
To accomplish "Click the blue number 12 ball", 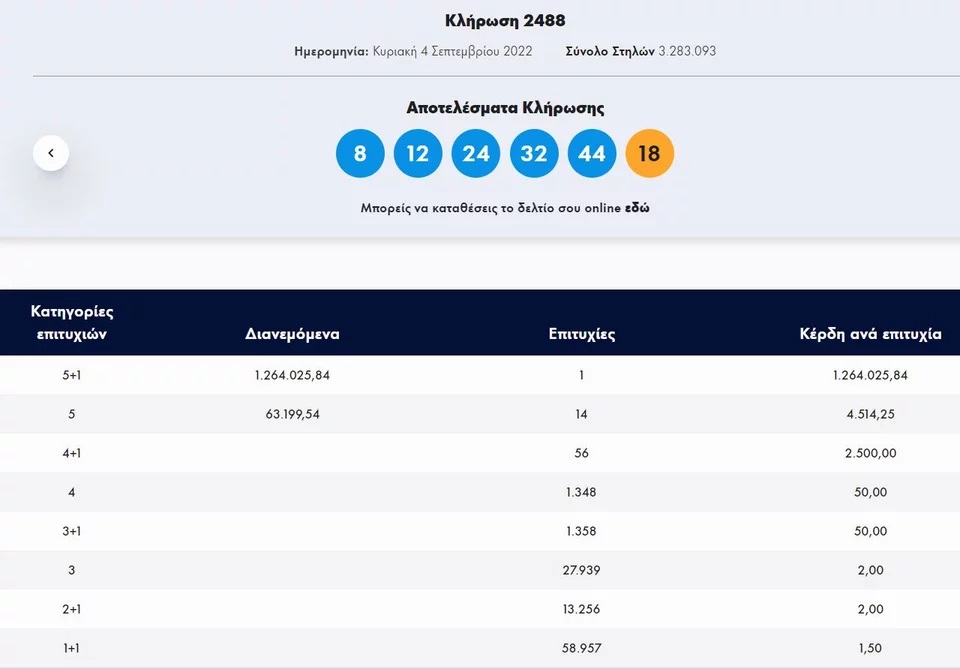I will point(418,154).
